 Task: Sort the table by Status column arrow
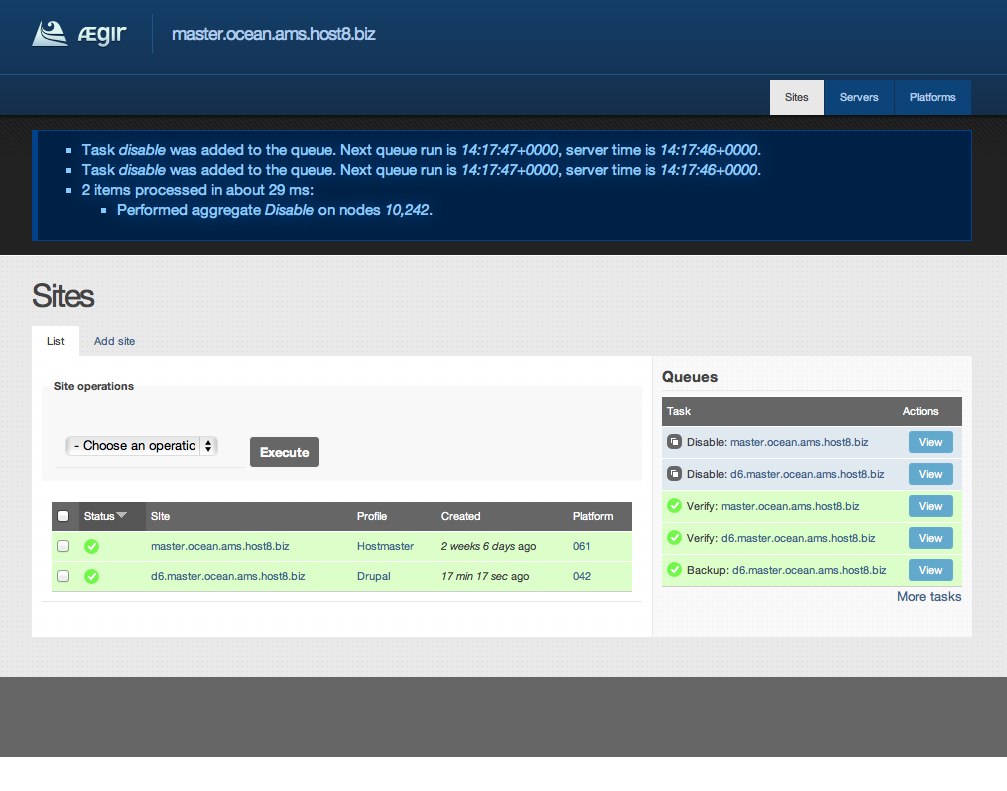[122, 516]
